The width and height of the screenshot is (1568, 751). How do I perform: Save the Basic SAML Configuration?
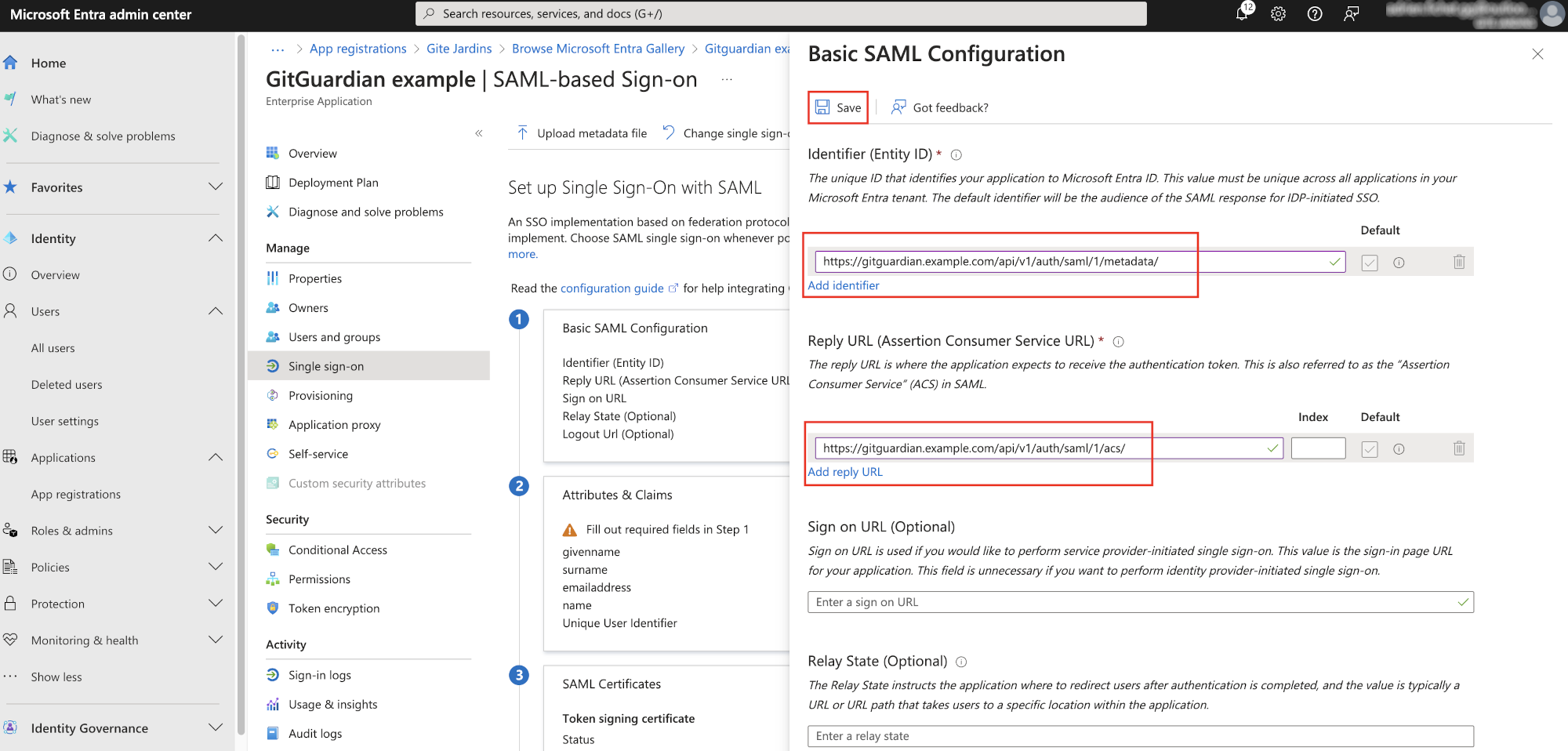pyautogui.click(x=838, y=107)
